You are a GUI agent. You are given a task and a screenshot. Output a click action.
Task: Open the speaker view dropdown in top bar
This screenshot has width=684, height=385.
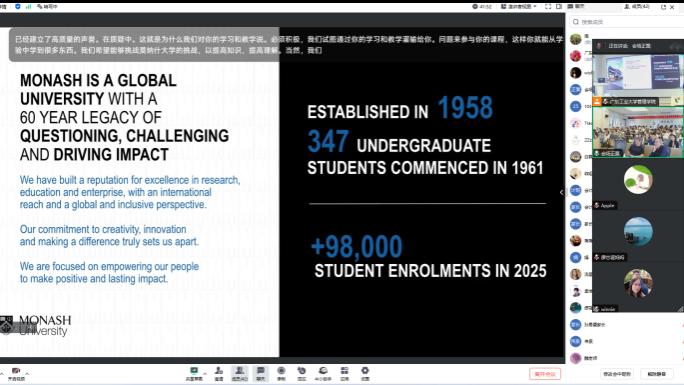(x=519, y=7)
